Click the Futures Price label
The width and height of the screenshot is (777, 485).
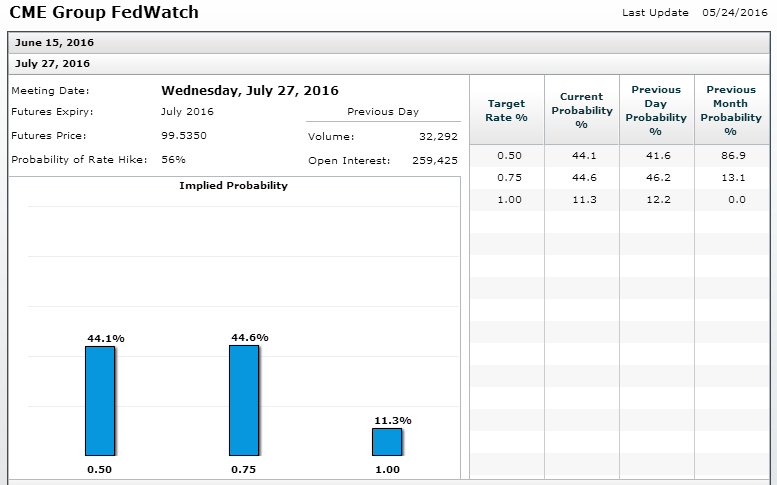[x=49, y=136]
